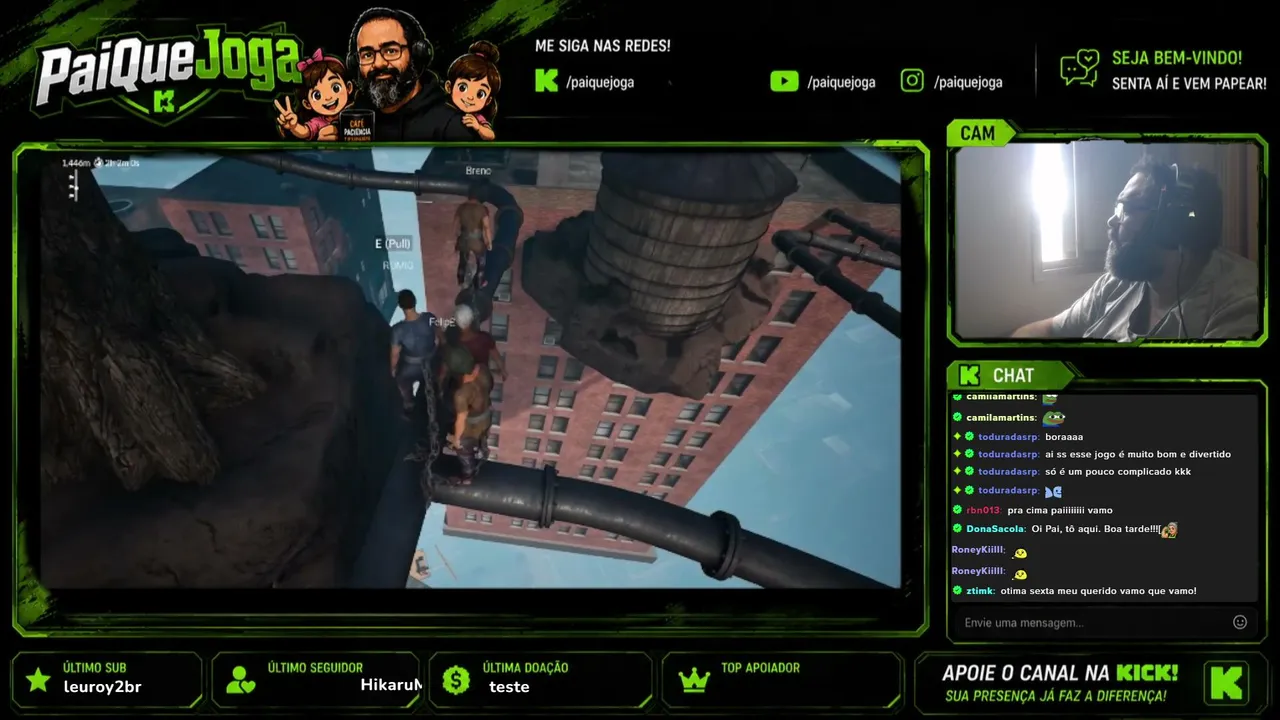
Task: Click the last donation value "teste"
Action: 509,687
